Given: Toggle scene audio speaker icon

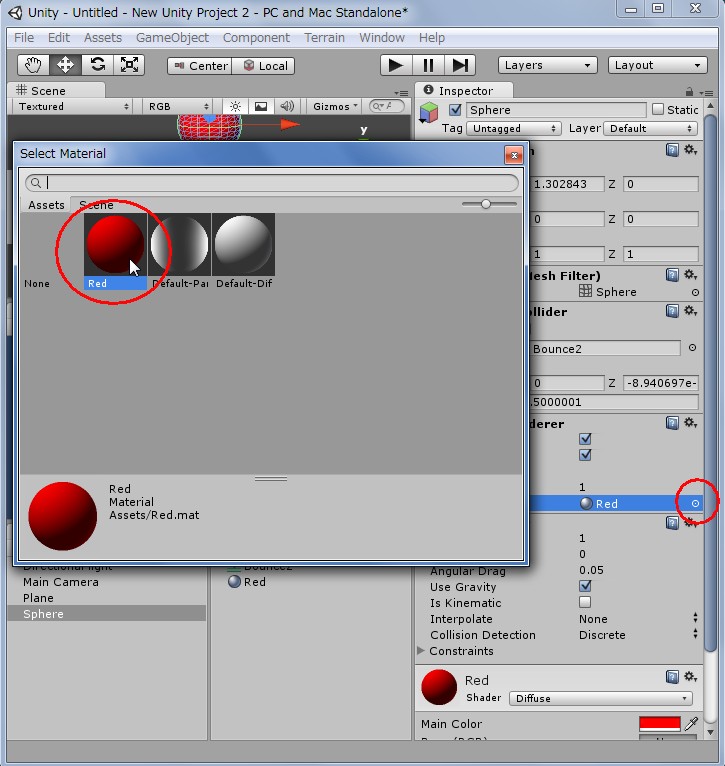Looking at the screenshot, I should coord(287,106).
